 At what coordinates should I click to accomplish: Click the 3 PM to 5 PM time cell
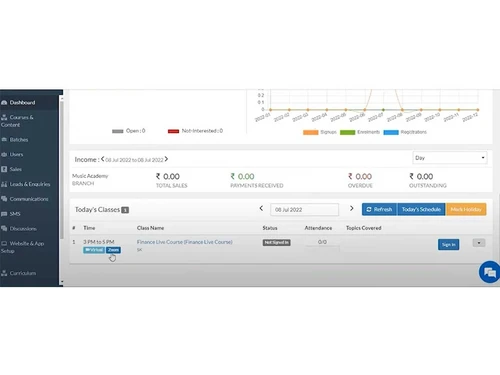pyautogui.click(x=99, y=242)
